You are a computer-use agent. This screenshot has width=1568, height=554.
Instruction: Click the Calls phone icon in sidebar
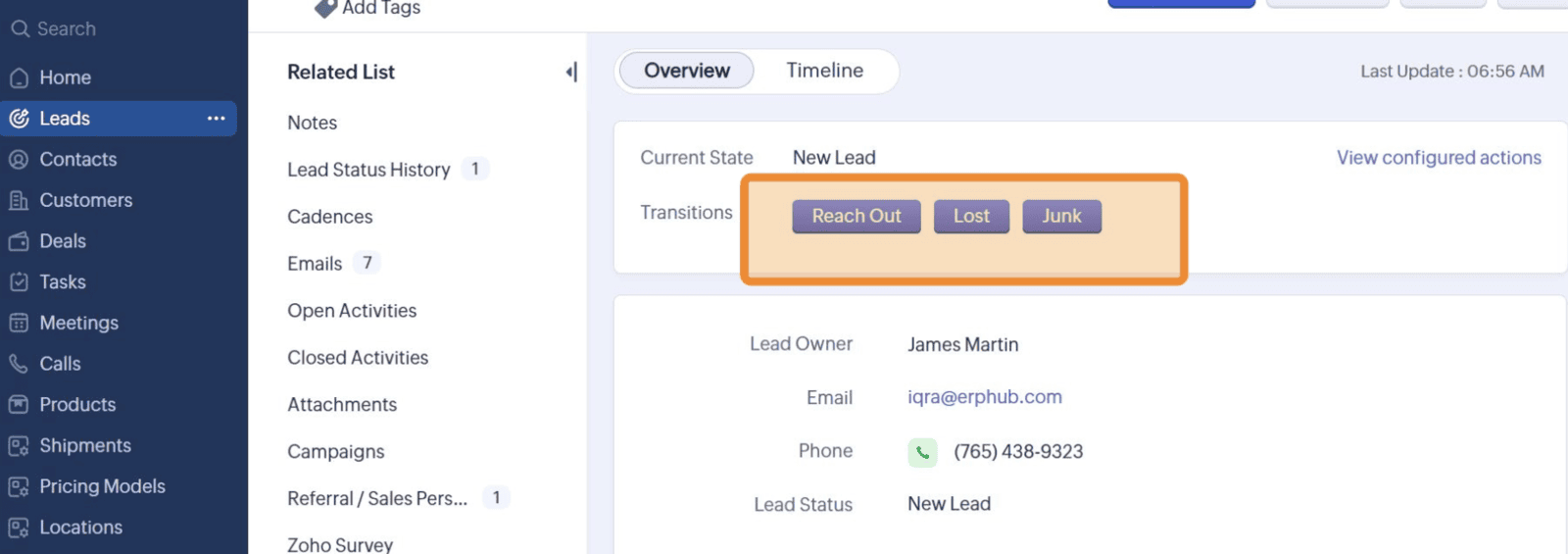point(19,364)
